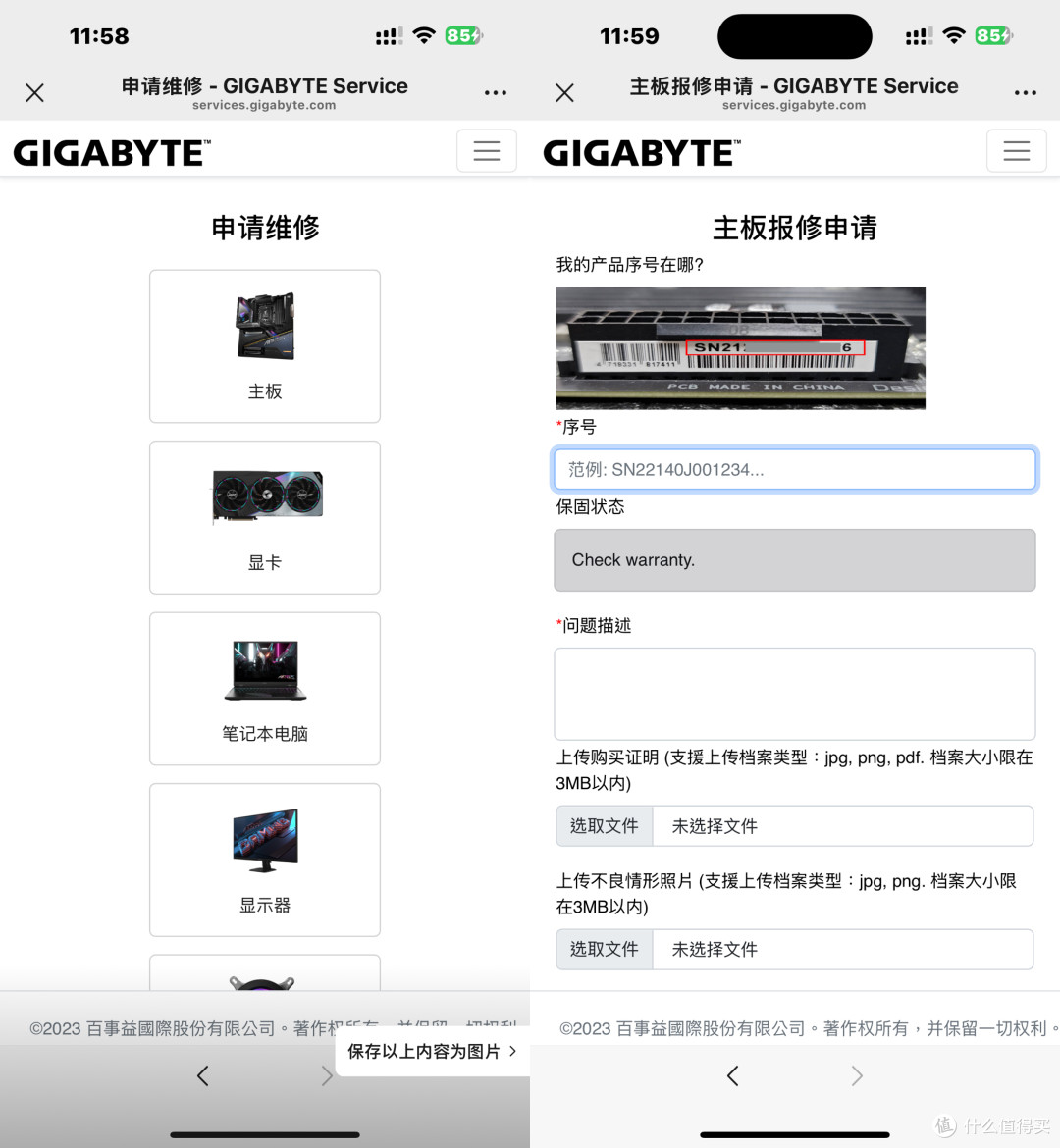This screenshot has height=1148, width=1060.
Task: Tap serial number location example photo
Action: (741, 347)
